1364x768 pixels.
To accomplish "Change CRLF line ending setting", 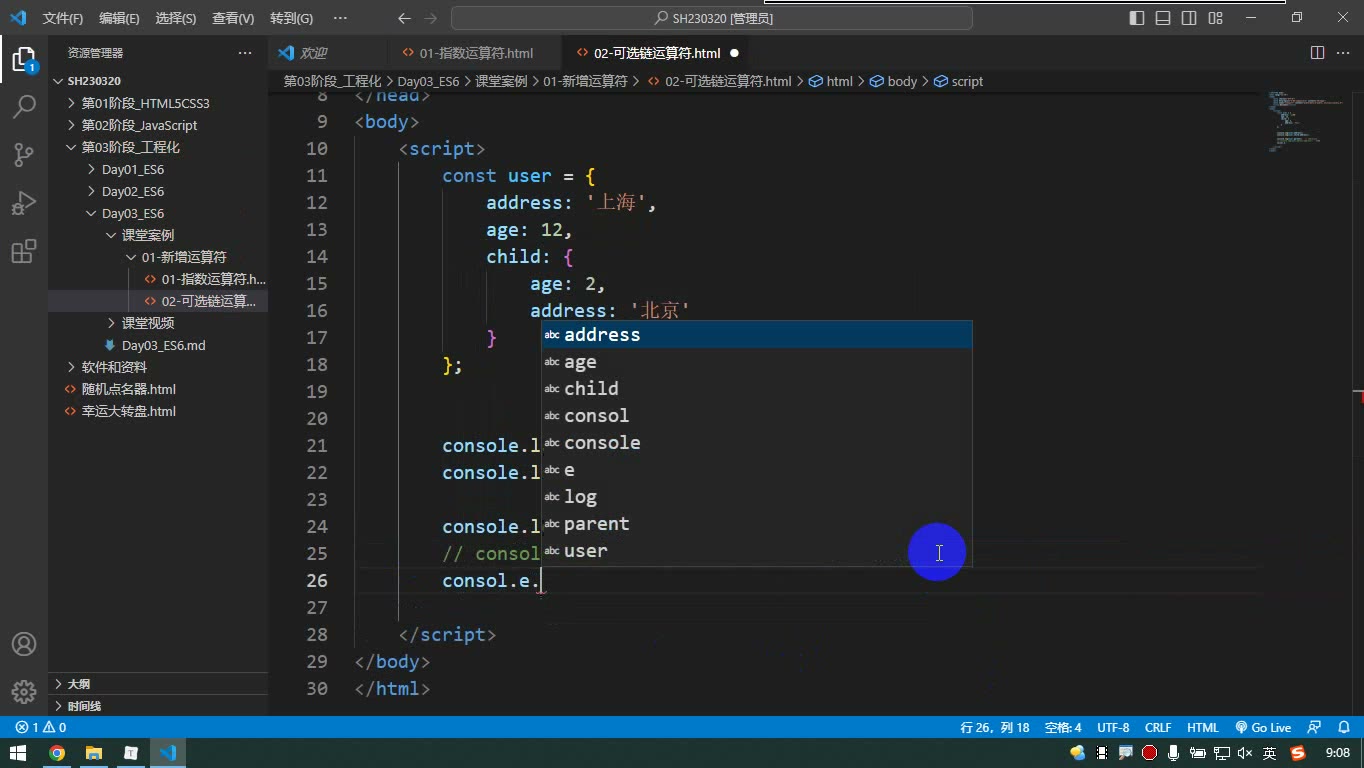I will tap(1158, 728).
